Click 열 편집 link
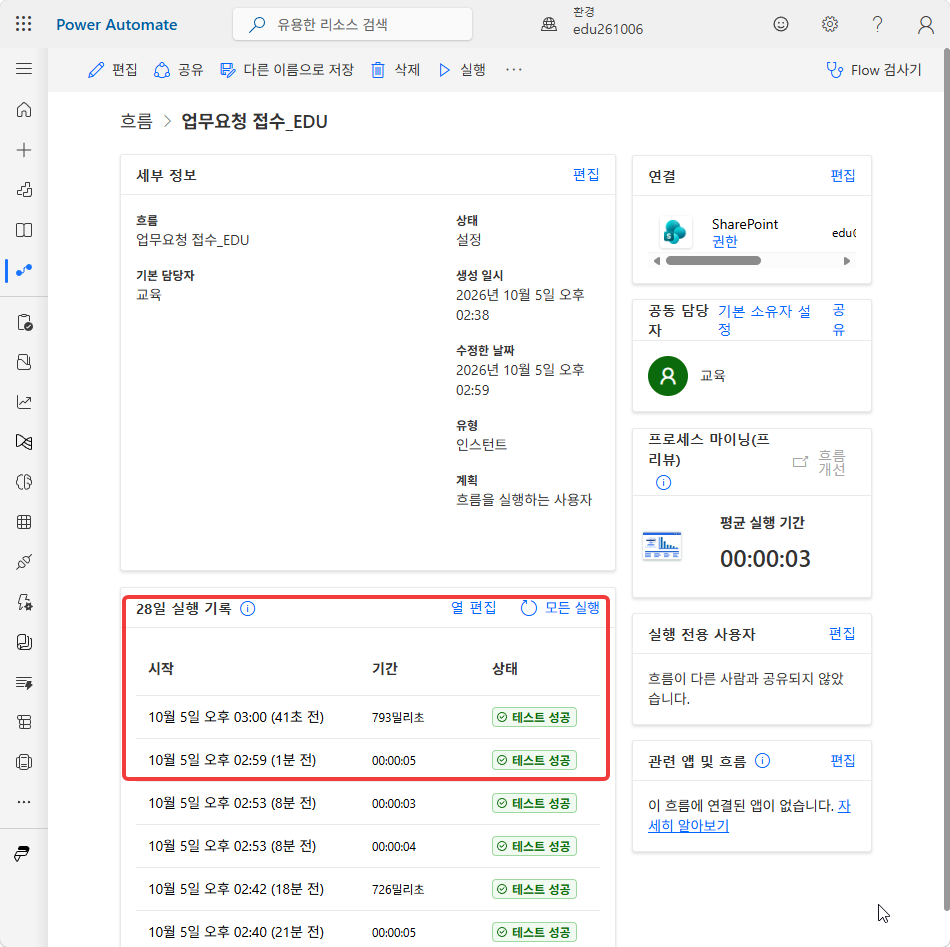950x947 pixels. point(474,608)
